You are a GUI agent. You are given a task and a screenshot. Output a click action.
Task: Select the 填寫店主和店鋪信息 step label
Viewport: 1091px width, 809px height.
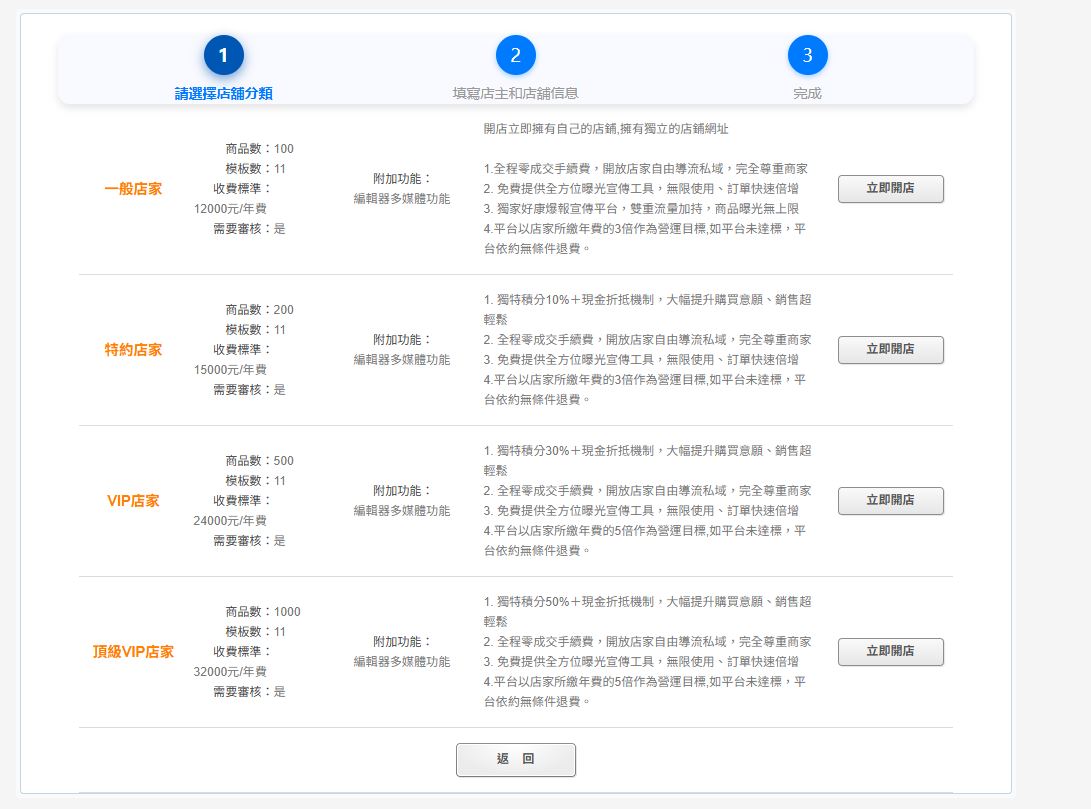(516, 93)
